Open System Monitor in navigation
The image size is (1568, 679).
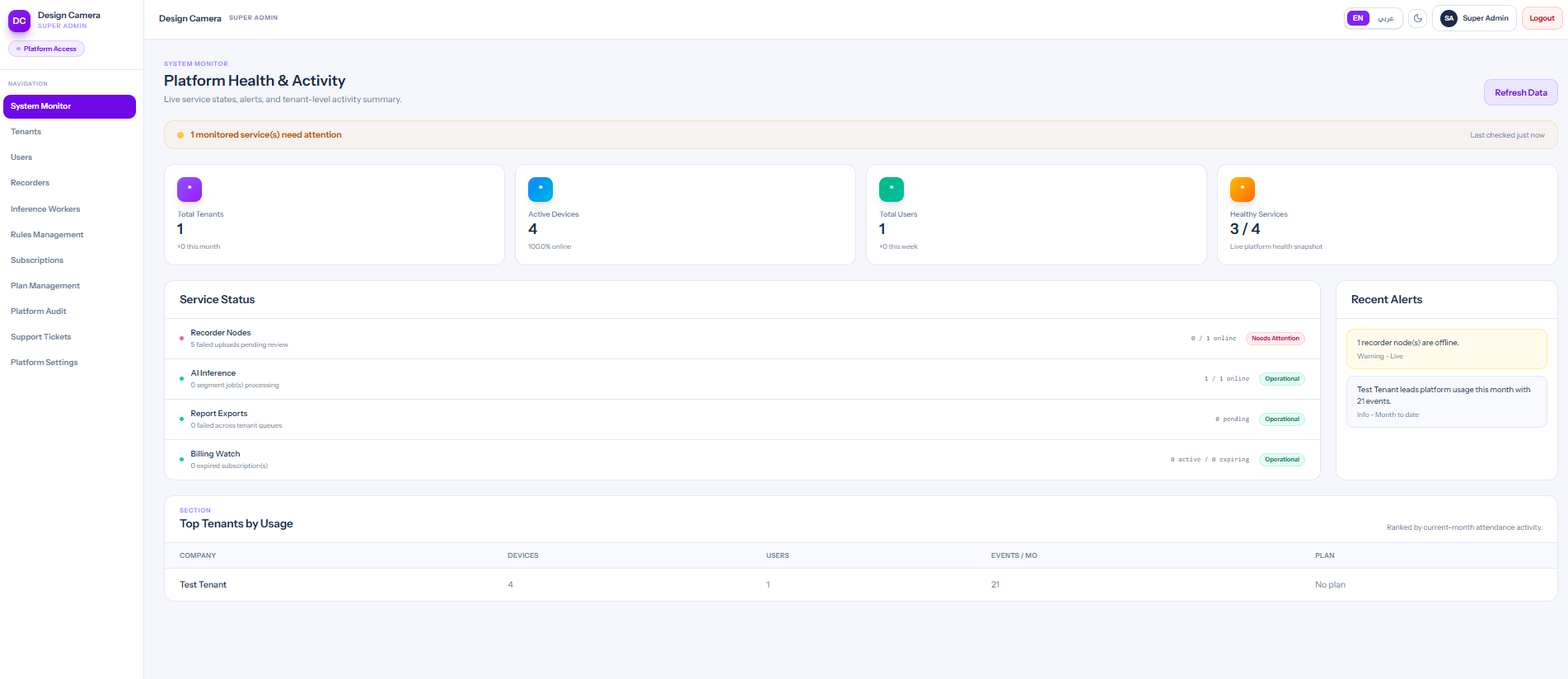coord(69,106)
